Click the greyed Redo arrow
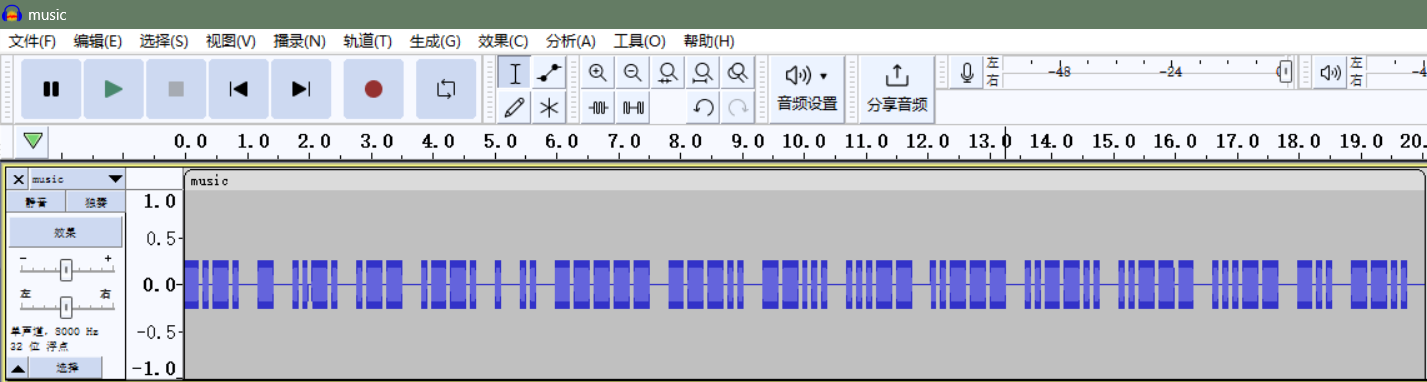Screen dimensions: 1427x382 (738, 106)
